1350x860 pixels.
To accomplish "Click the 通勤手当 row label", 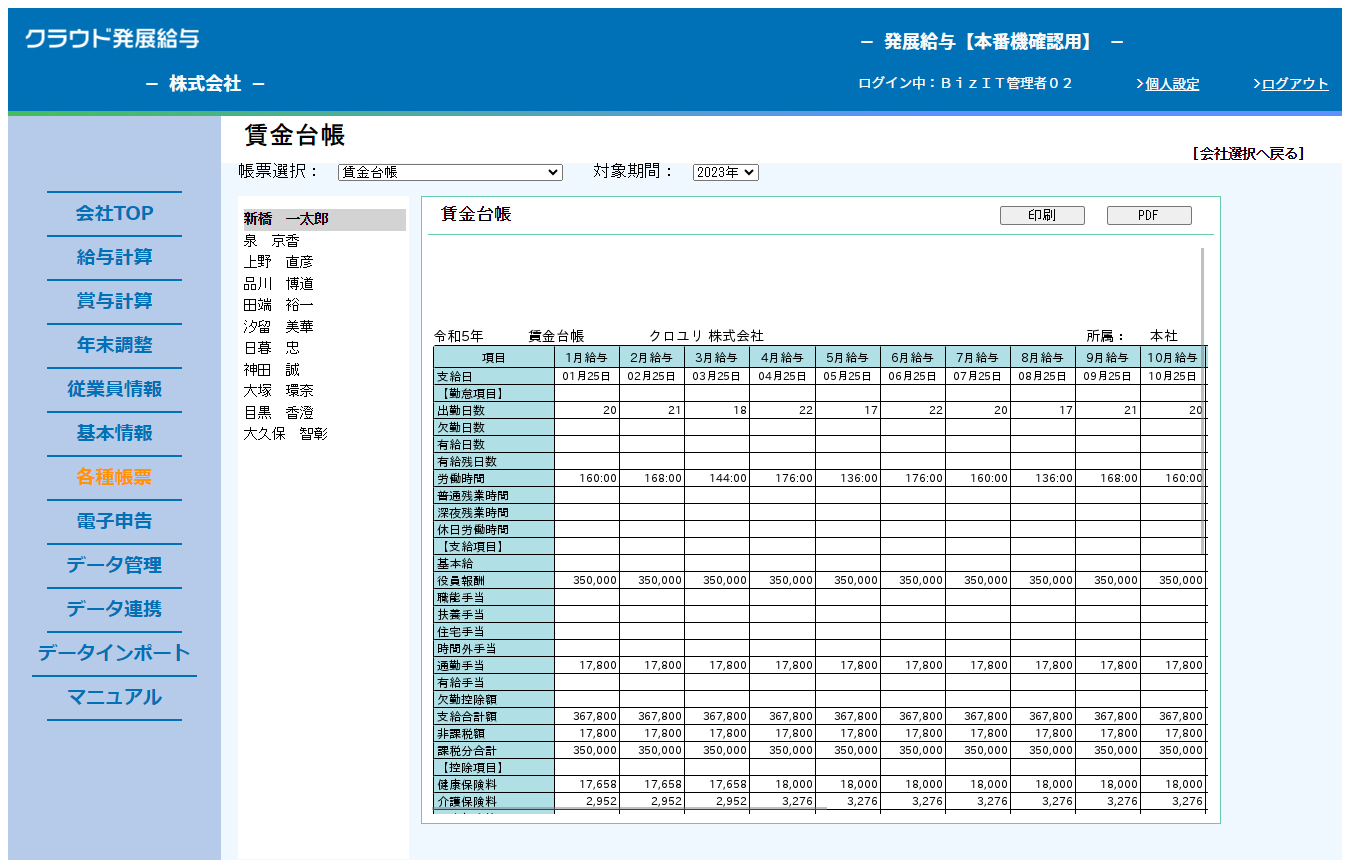I will [x=494, y=665].
